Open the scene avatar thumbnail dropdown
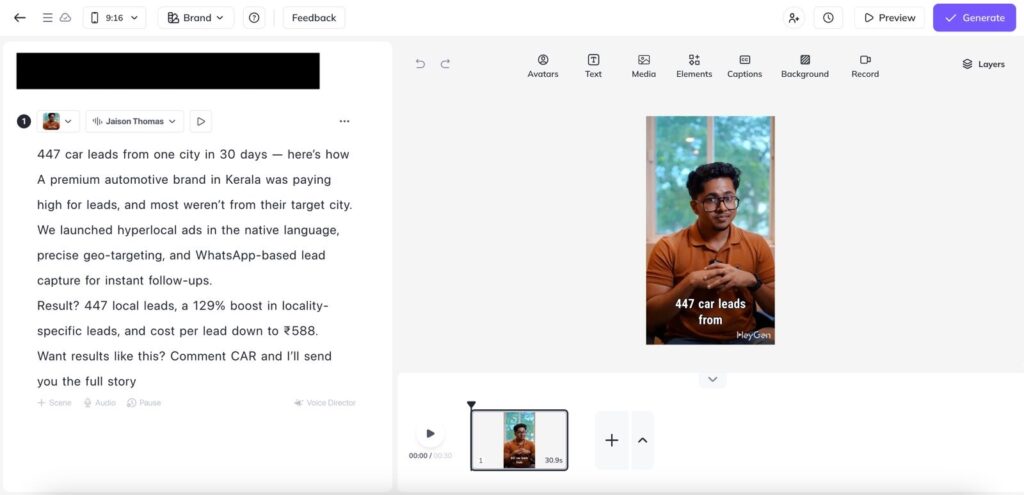 click(x=58, y=121)
